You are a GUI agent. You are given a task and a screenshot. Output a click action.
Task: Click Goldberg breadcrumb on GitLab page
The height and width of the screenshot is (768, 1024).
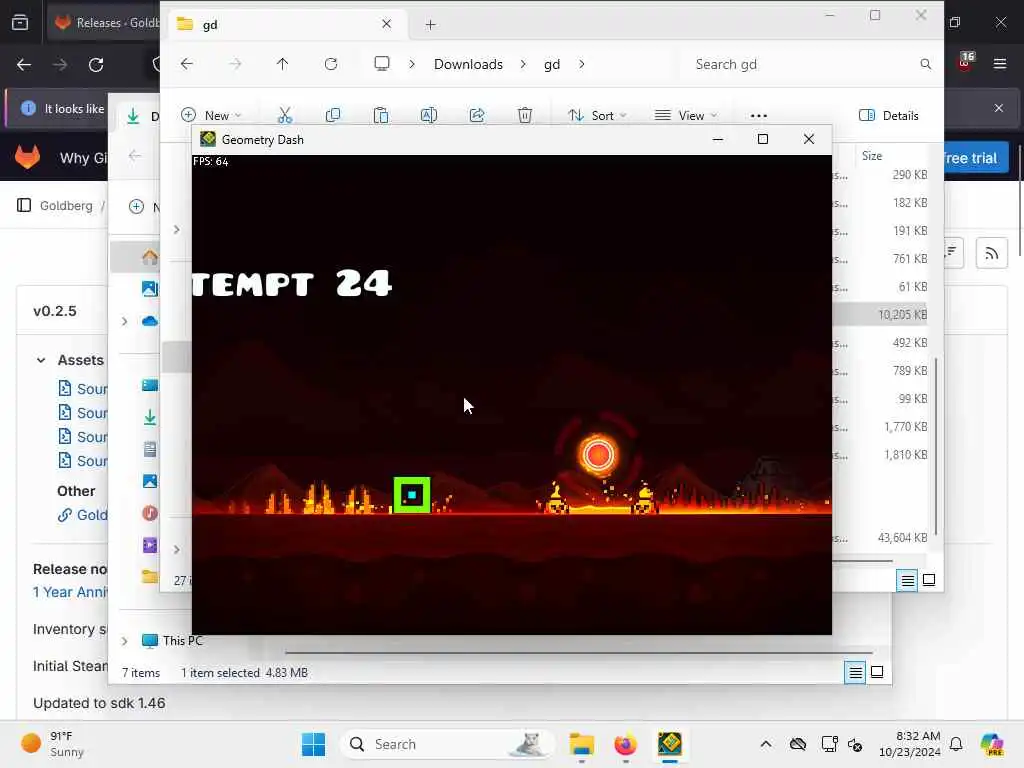click(x=66, y=205)
